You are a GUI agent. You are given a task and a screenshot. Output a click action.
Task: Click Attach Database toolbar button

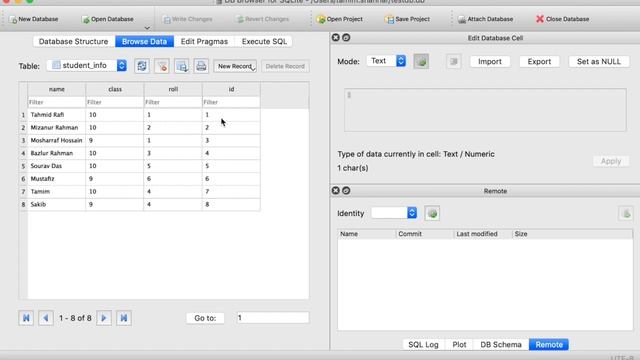[x=485, y=19]
